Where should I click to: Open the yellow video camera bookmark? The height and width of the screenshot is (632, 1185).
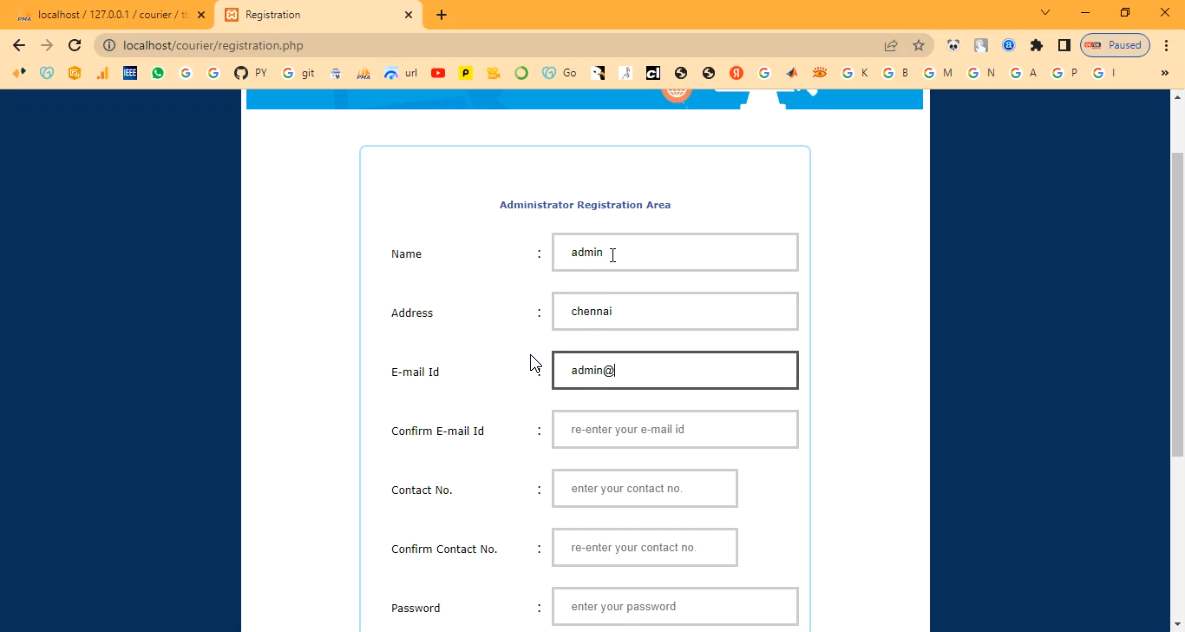[493, 73]
